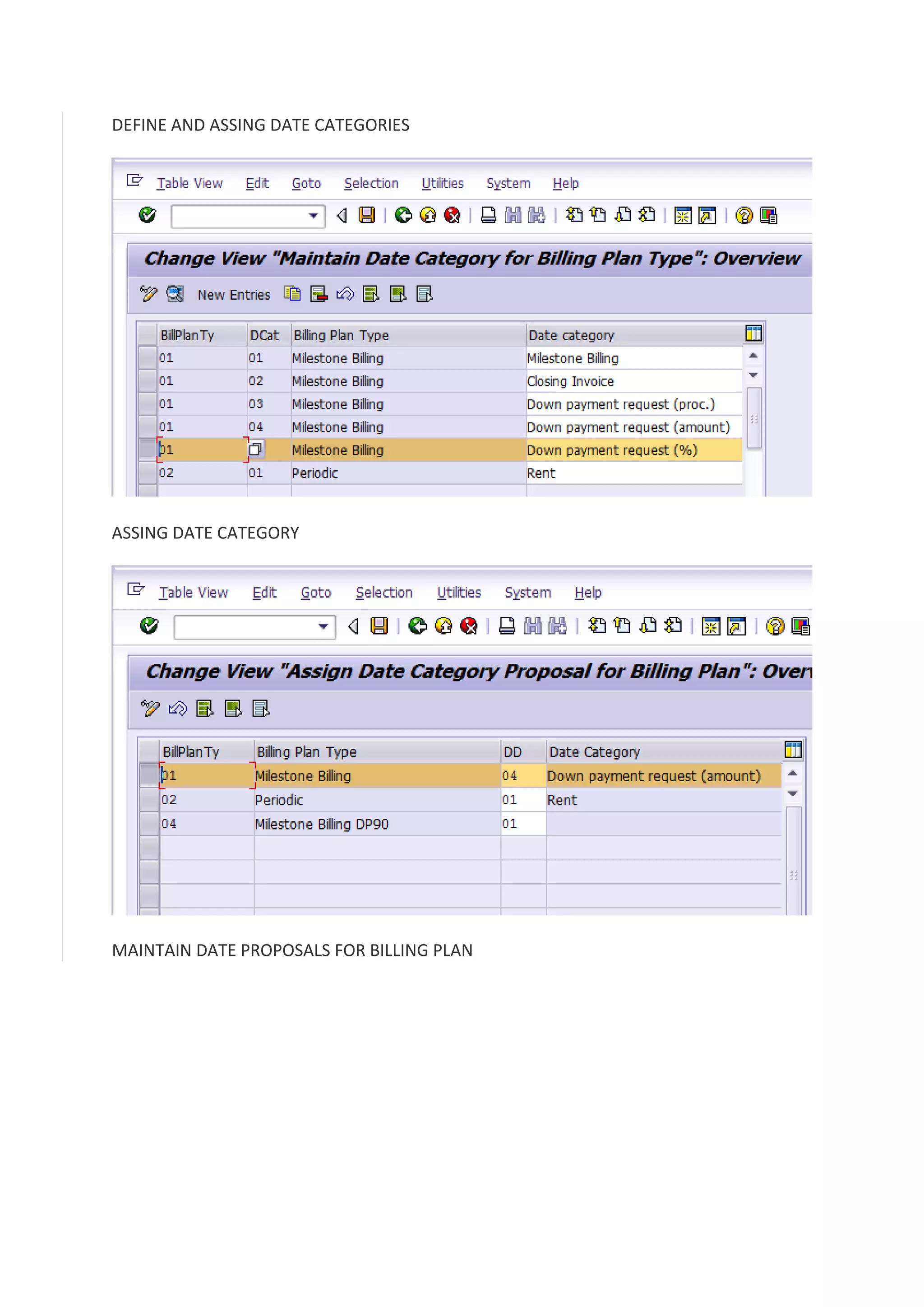
Task: Click Display/Change pencil icon in Assign Date Category toolbar
Action: coord(150,708)
